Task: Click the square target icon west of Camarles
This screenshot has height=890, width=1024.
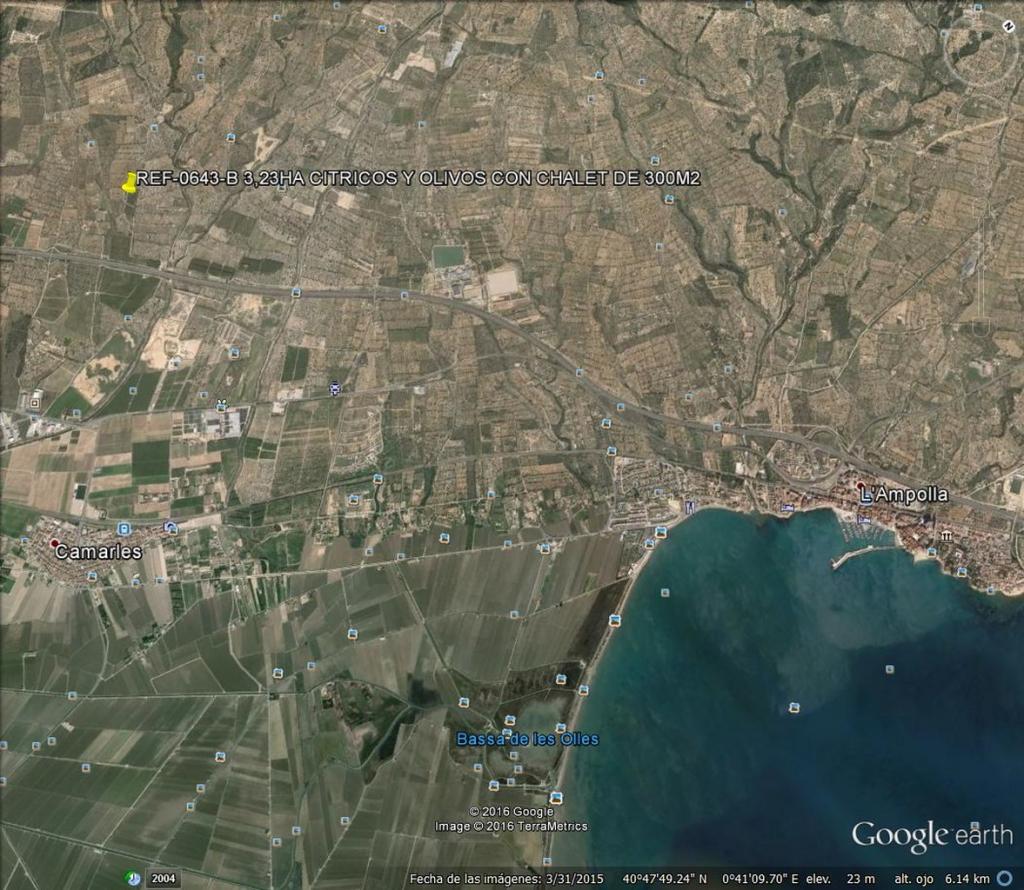Action: click(36, 401)
